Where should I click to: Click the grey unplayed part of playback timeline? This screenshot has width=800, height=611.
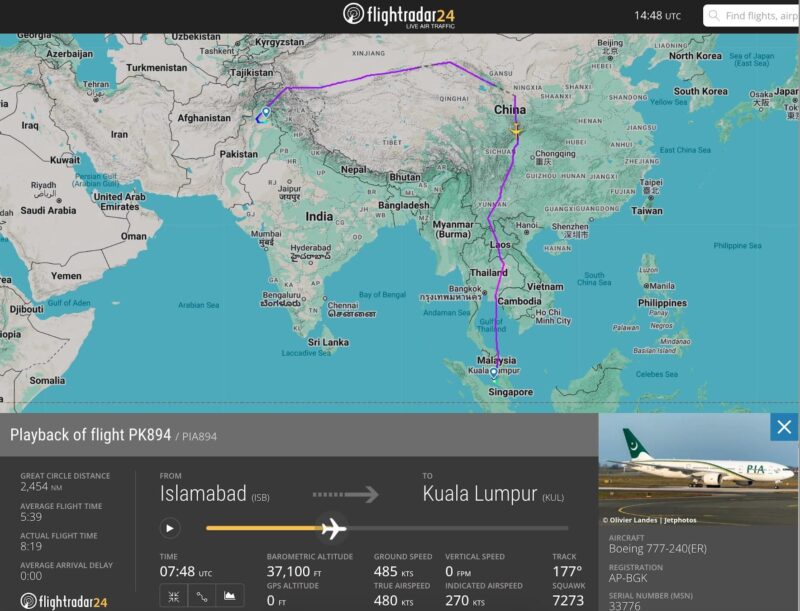(x=458, y=528)
